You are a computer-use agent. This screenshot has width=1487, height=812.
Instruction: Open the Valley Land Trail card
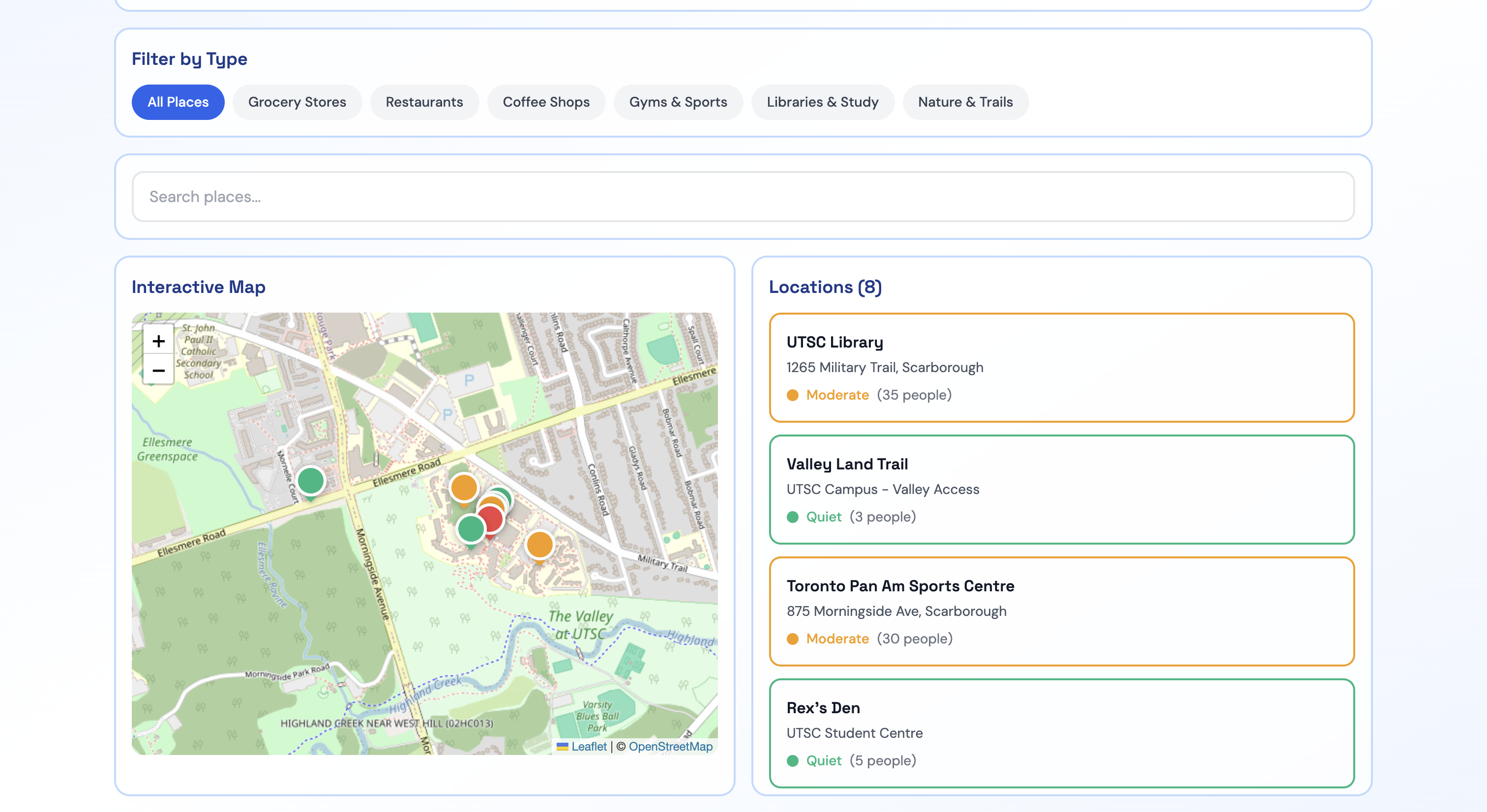(1061, 490)
